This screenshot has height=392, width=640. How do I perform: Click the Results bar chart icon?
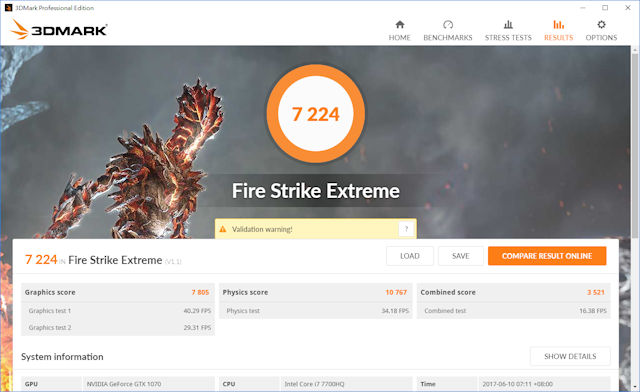click(558, 24)
